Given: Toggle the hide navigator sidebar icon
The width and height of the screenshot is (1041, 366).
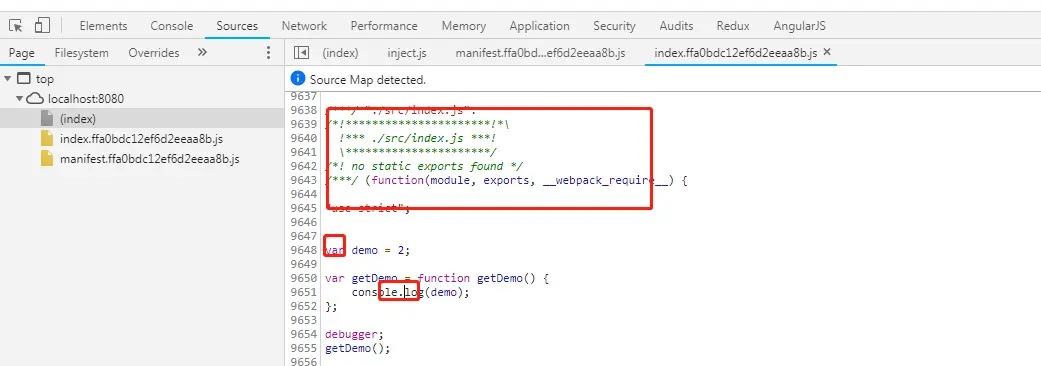Looking at the screenshot, I should [x=301, y=52].
